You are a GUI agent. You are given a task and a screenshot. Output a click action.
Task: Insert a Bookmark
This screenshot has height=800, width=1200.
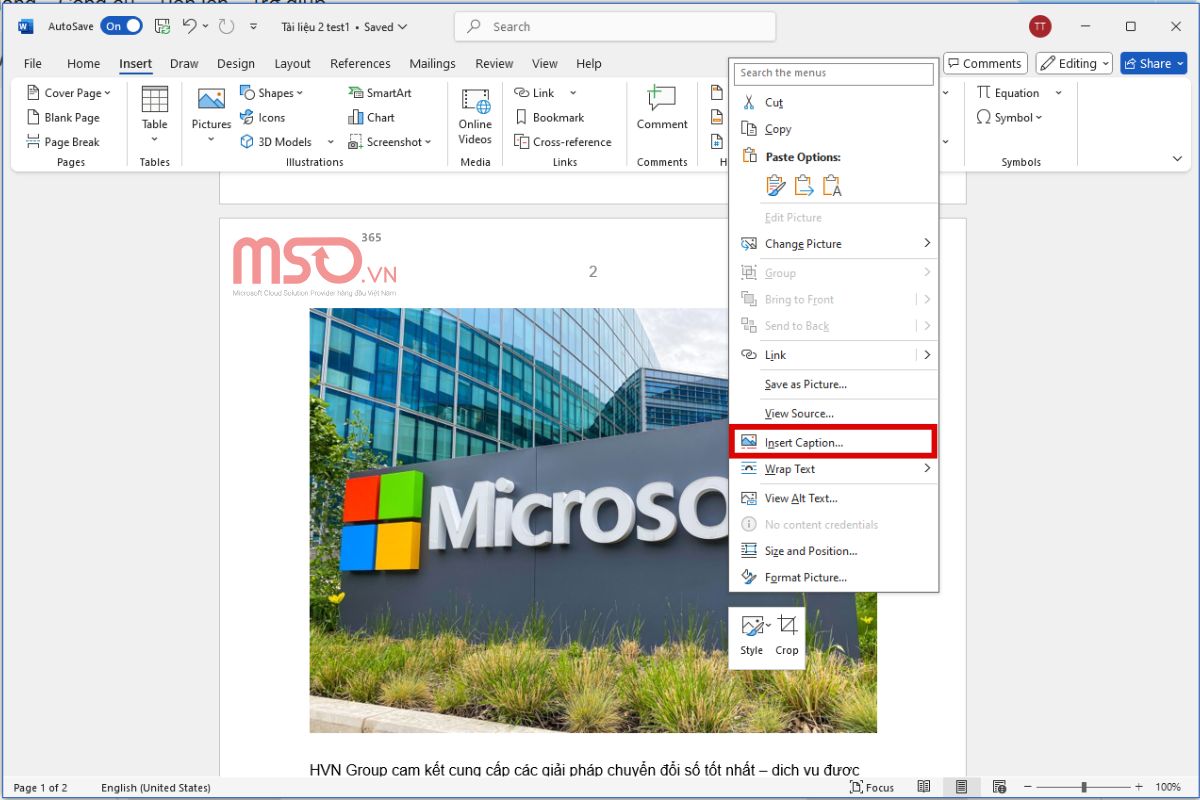point(549,117)
